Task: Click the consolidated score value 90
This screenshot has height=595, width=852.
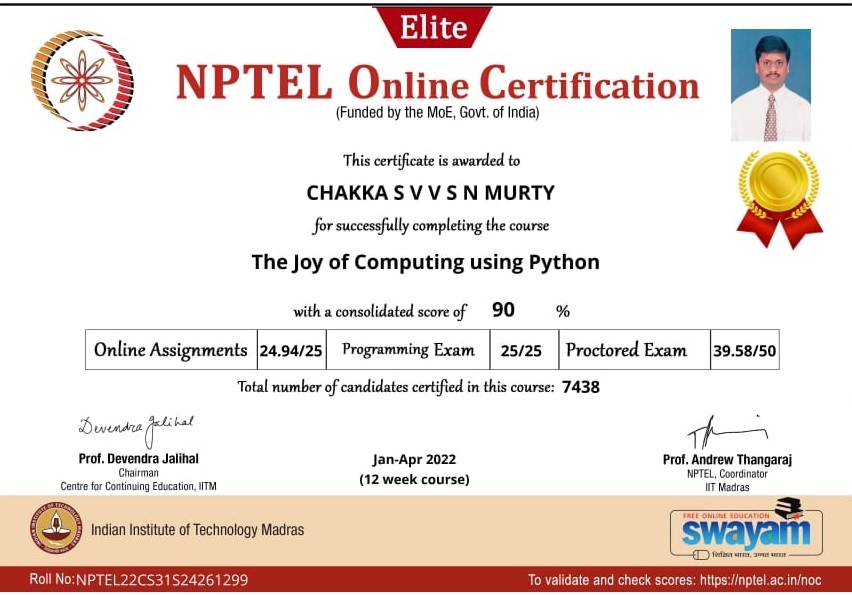Action: pyautogui.click(x=503, y=310)
